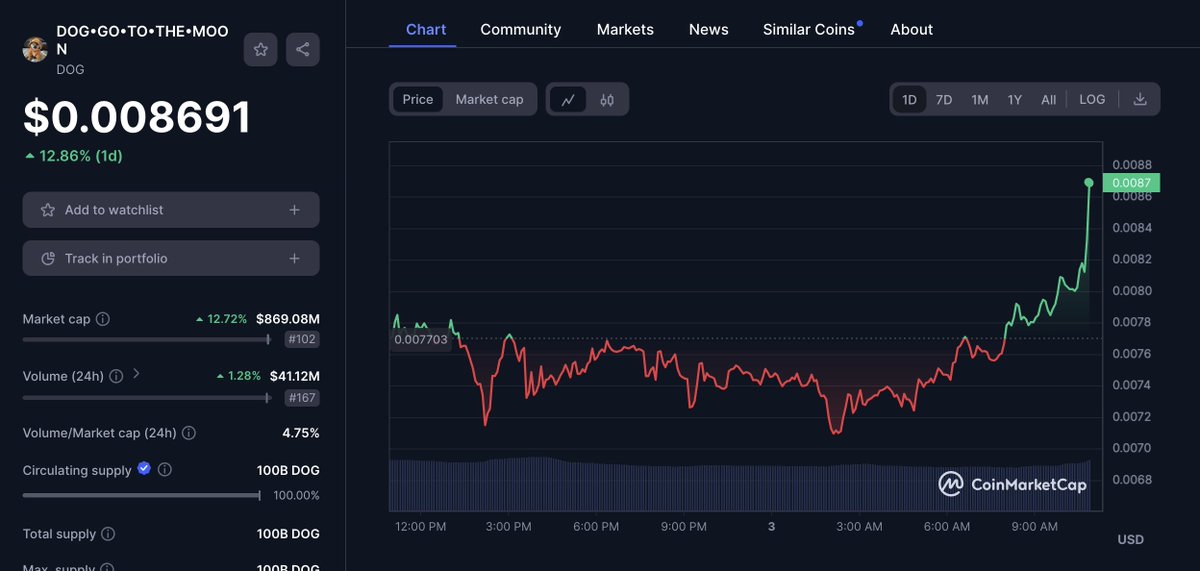Open the Chart tab

426,29
